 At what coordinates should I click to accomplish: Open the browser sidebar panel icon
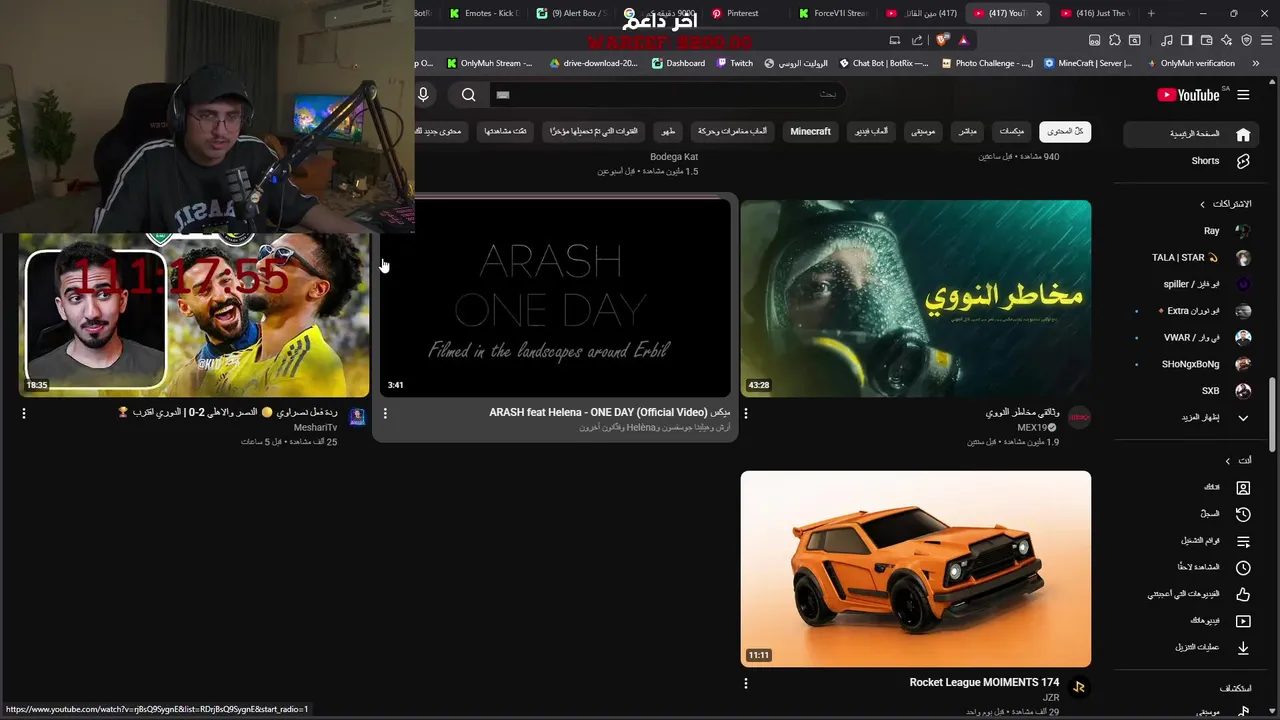pos(1186,40)
